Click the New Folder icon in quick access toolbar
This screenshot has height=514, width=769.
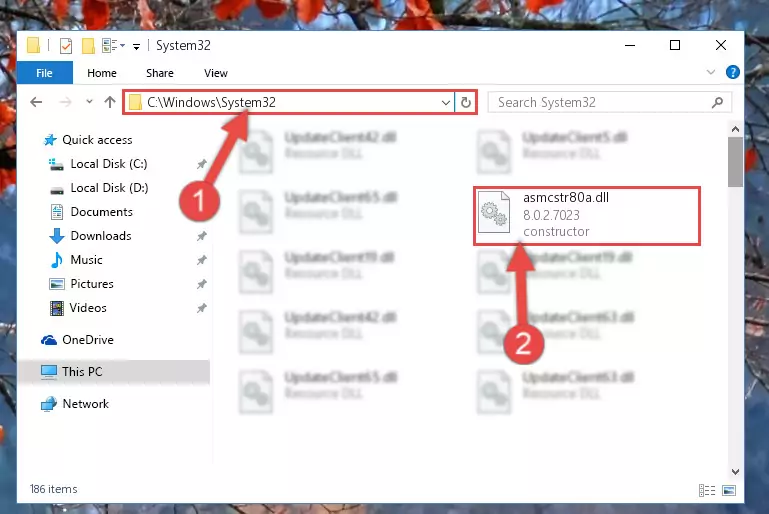88,46
